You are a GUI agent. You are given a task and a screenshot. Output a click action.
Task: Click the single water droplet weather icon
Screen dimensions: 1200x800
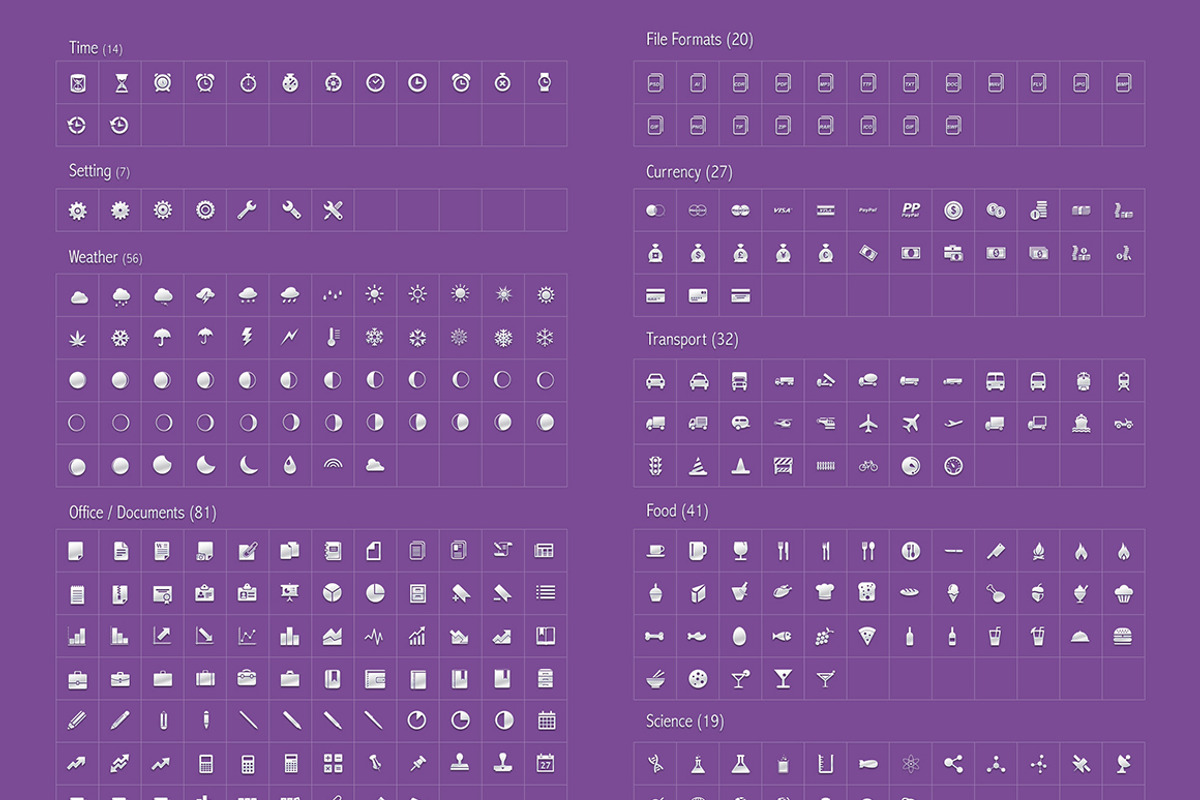pos(290,464)
